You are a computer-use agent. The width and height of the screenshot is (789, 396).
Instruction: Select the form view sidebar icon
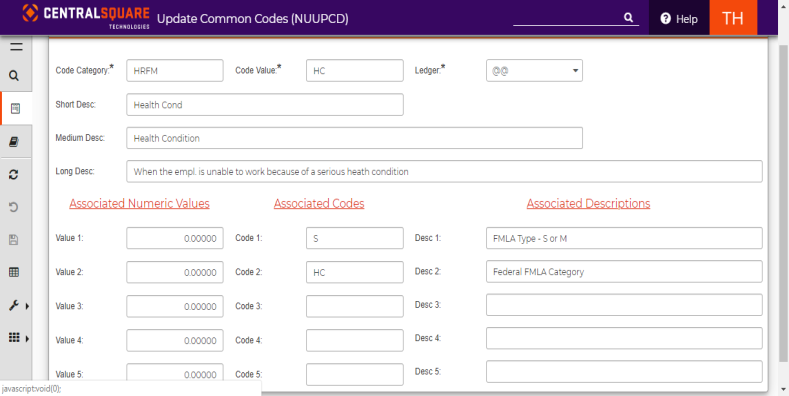click(x=16, y=109)
